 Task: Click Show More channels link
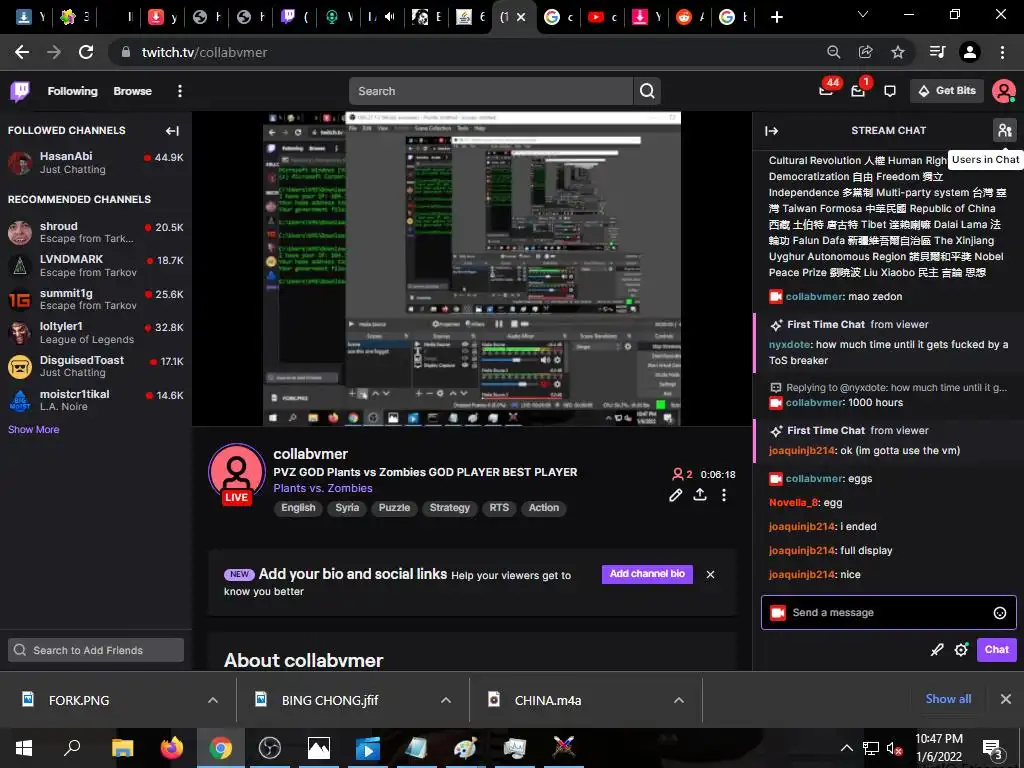click(x=33, y=430)
